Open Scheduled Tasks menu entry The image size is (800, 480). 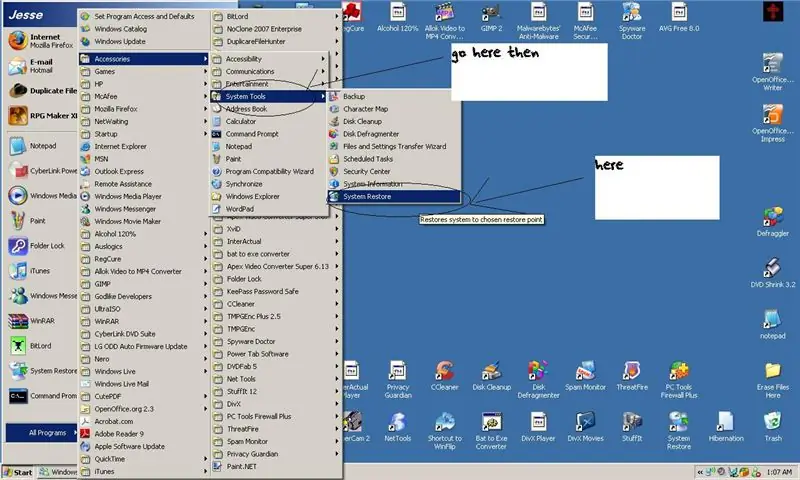[393, 159]
